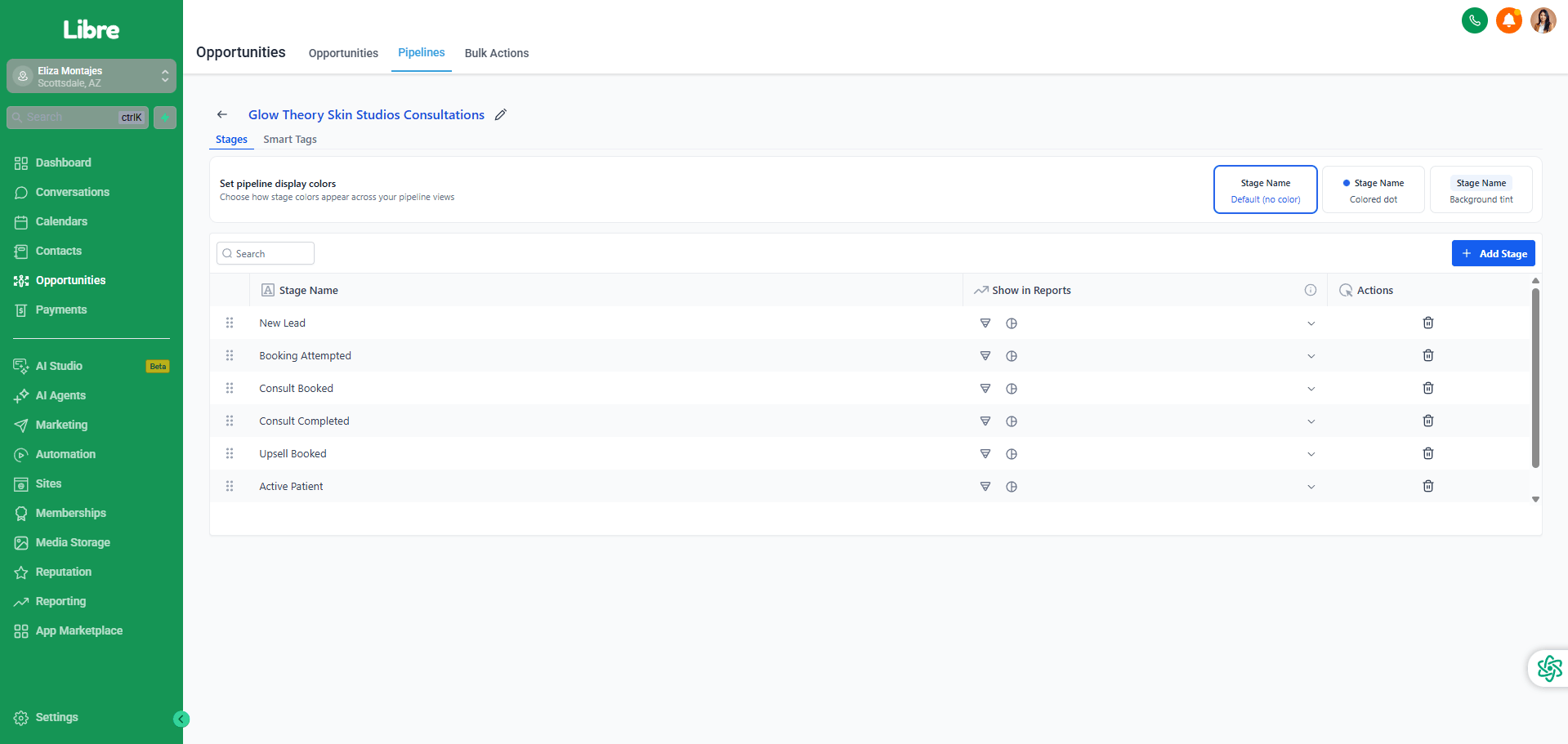Click the stage list vertical scrollbar
1568x744 pixels.
point(1535,378)
